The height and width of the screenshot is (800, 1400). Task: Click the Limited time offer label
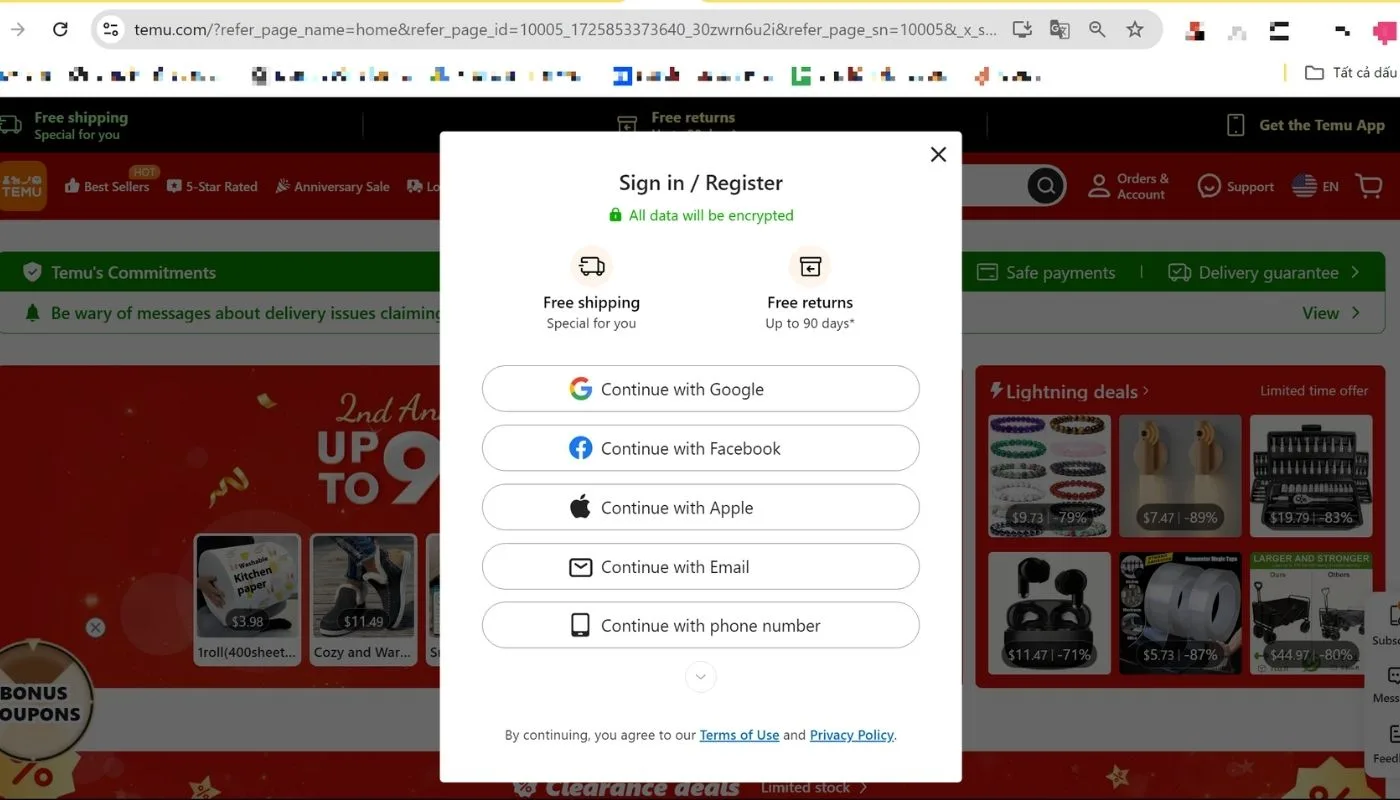(1314, 391)
